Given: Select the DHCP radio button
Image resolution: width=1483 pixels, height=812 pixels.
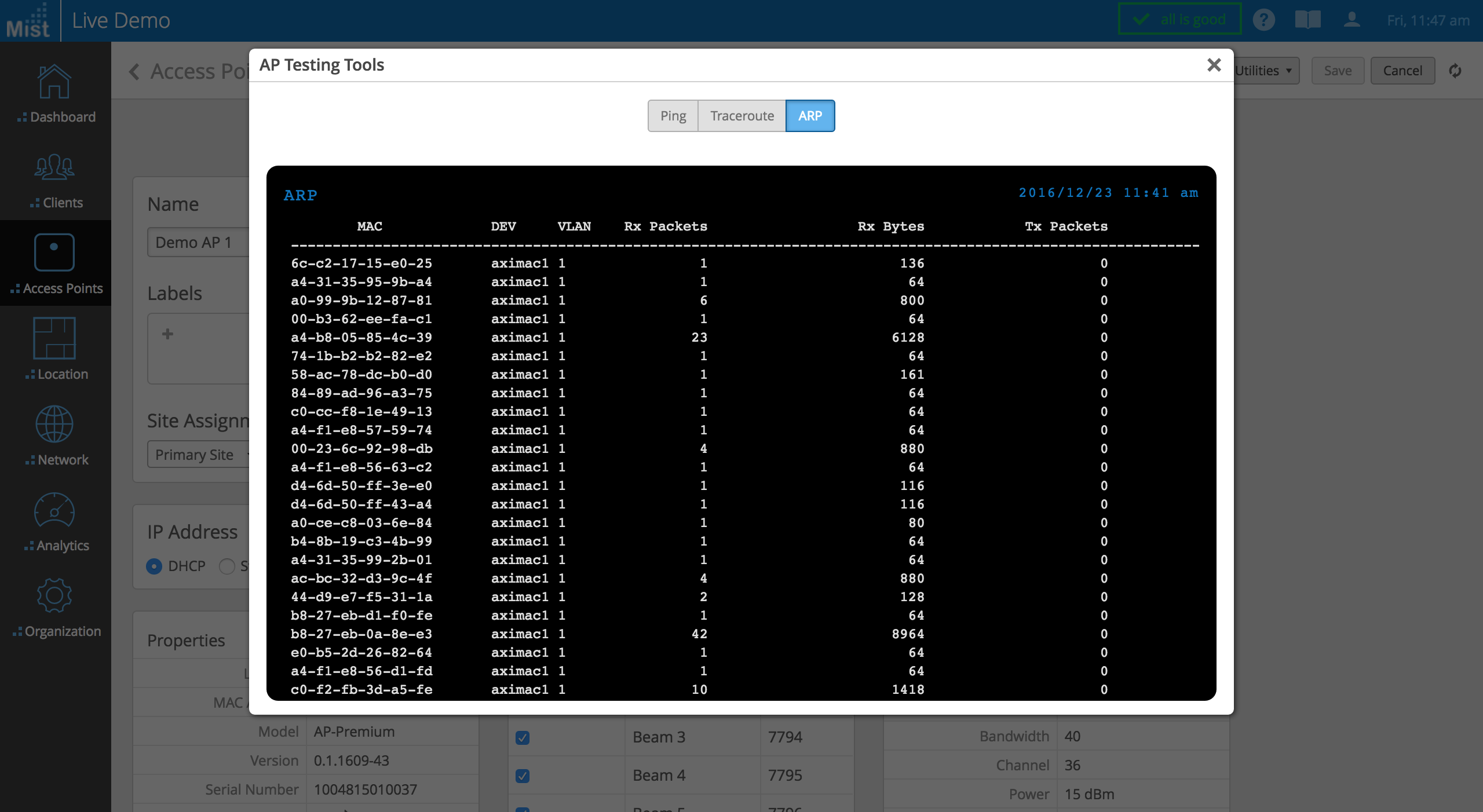Looking at the screenshot, I should [154, 566].
